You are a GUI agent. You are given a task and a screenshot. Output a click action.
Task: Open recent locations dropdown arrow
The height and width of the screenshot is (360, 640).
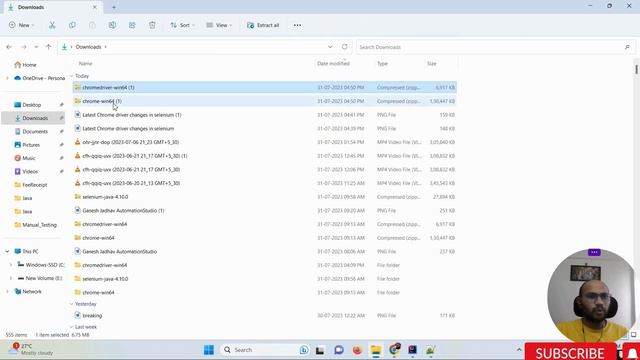tap(36, 47)
